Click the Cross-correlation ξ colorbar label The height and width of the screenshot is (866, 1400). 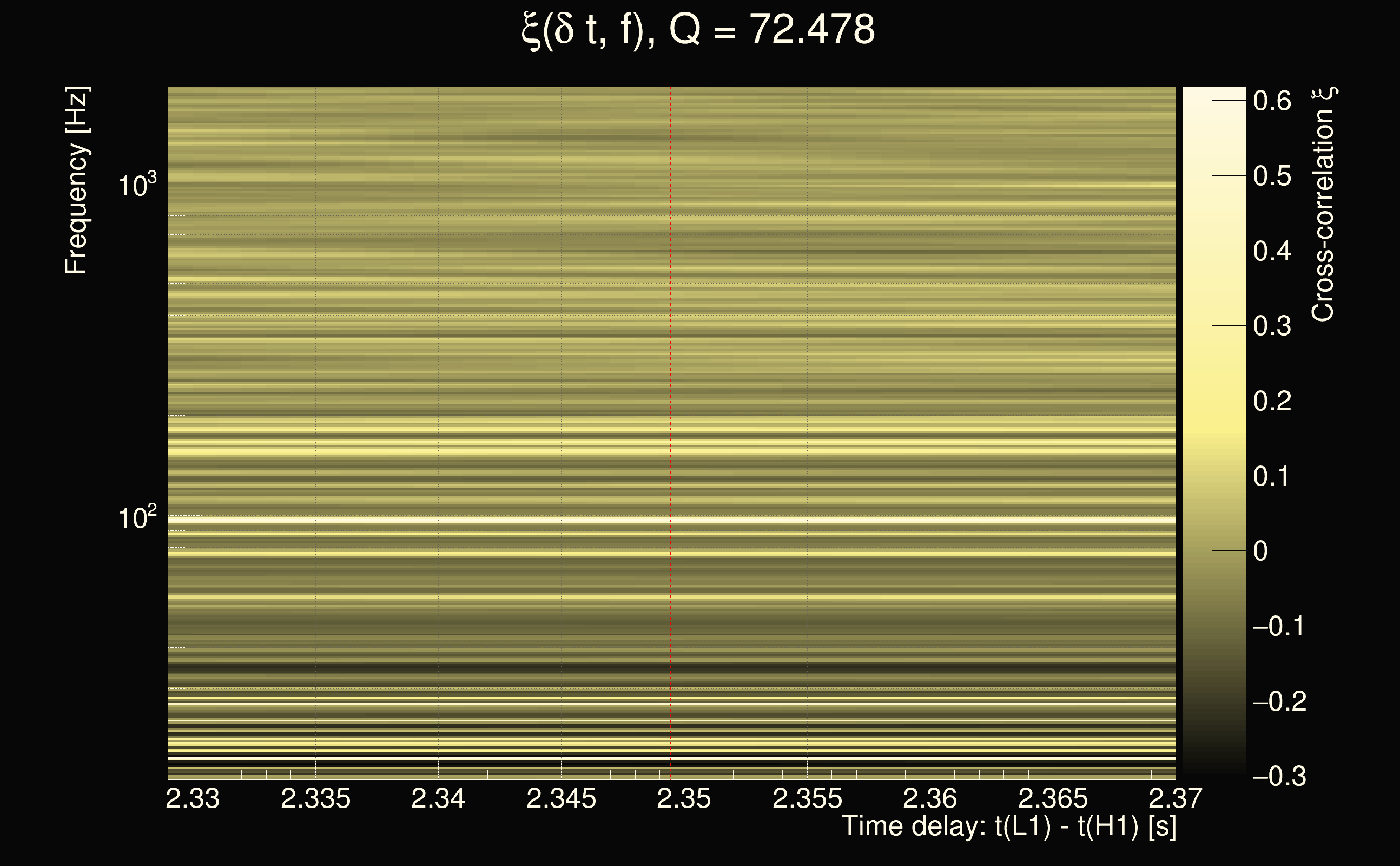pyautogui.click(x=1323, y=205)
